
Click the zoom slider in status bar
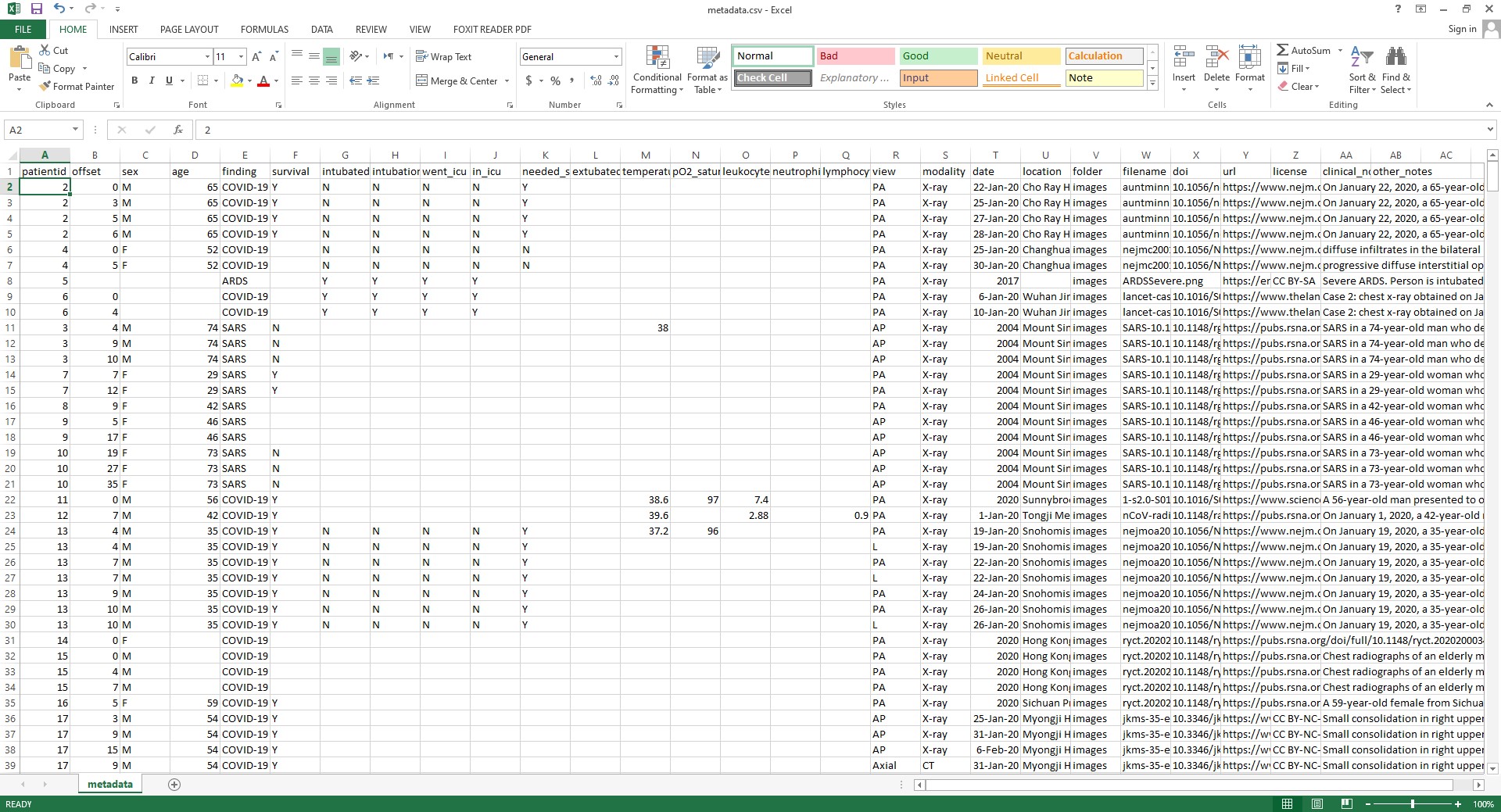(x=1412, y=804)
